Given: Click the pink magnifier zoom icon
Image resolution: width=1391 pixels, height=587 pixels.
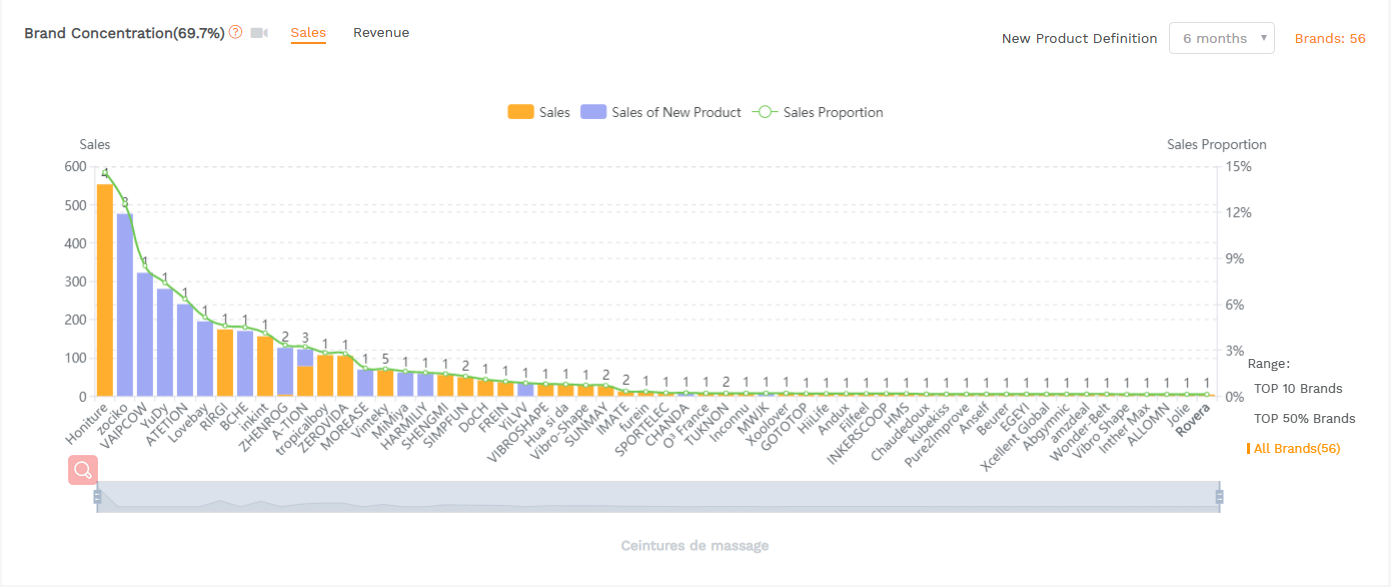Looking at the screenshot, I should pos(83,470).
